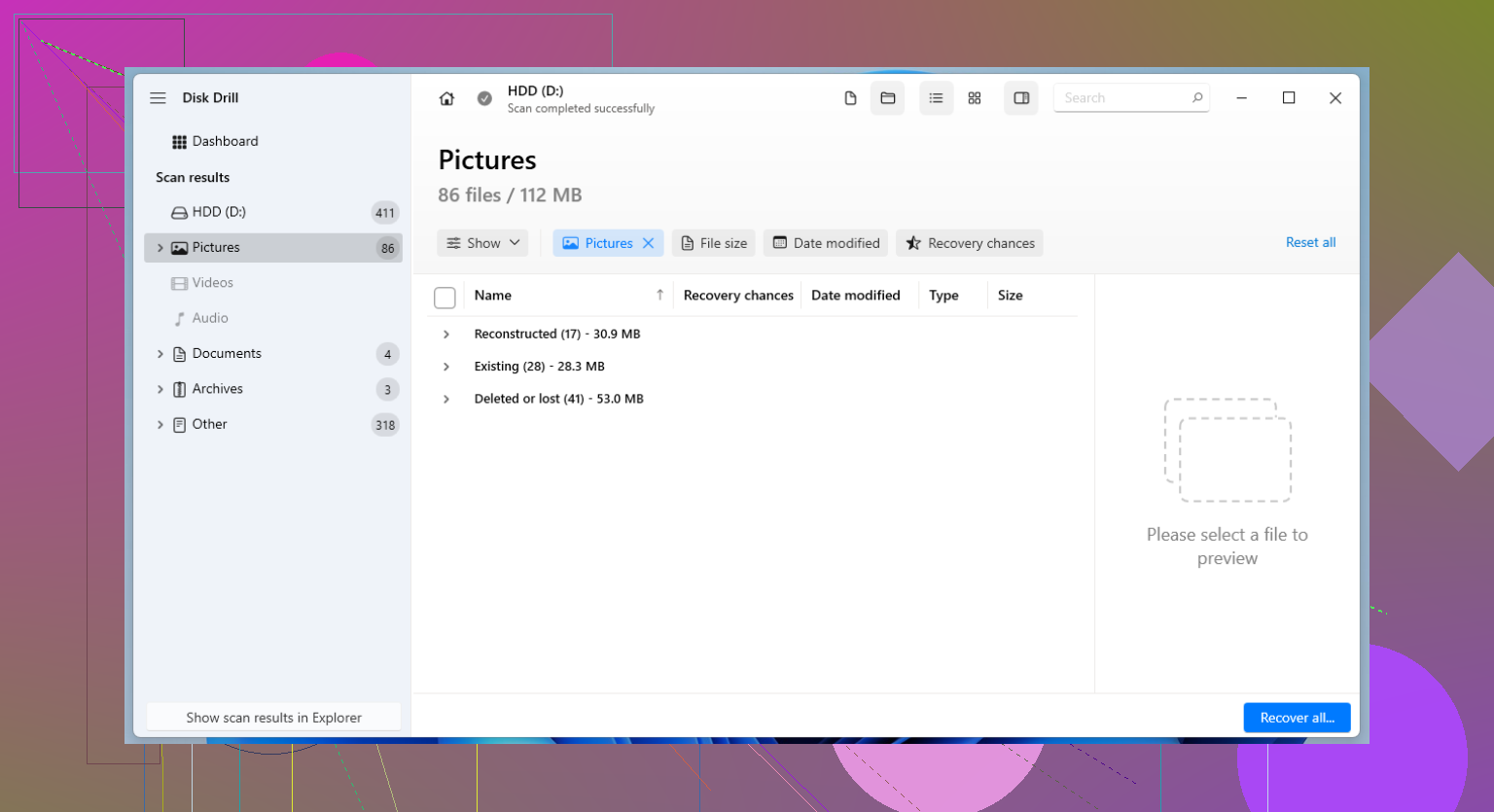The height and width of the screenshot is (812, 1494).
Task: Click the Reset all link
Action: [1310, 242]
